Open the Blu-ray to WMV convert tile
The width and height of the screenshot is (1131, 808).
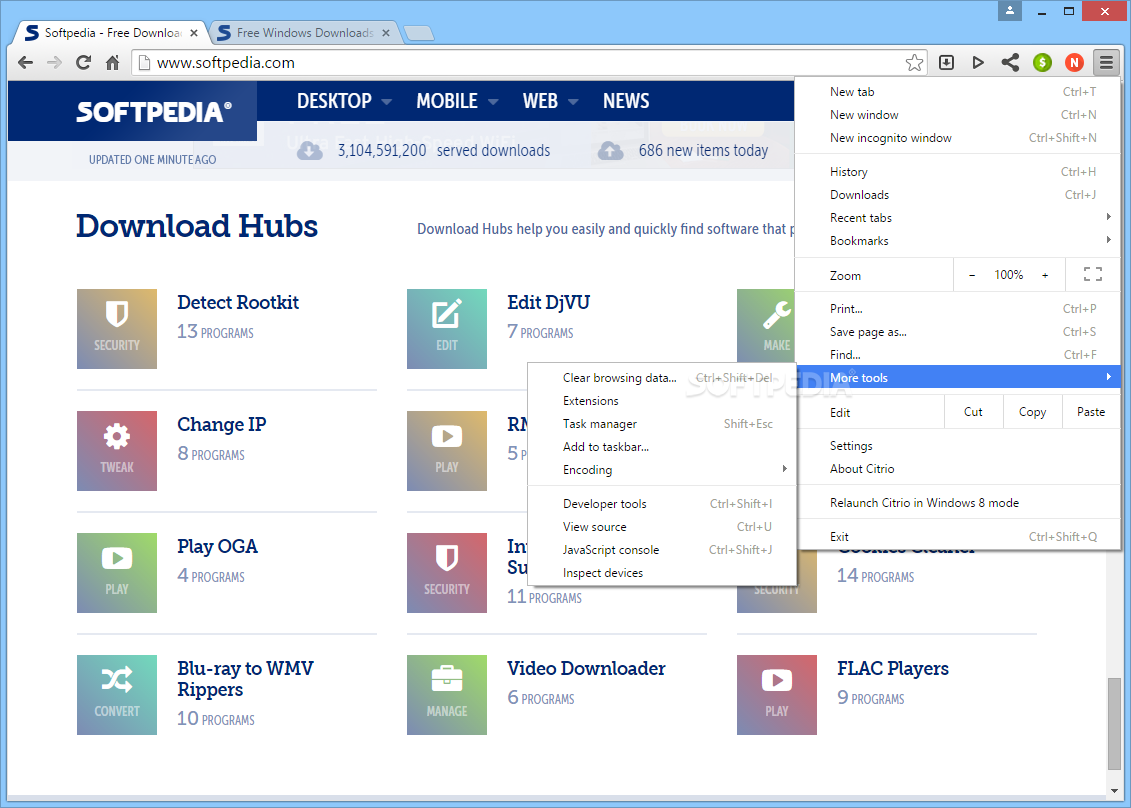tap(117, 695)
